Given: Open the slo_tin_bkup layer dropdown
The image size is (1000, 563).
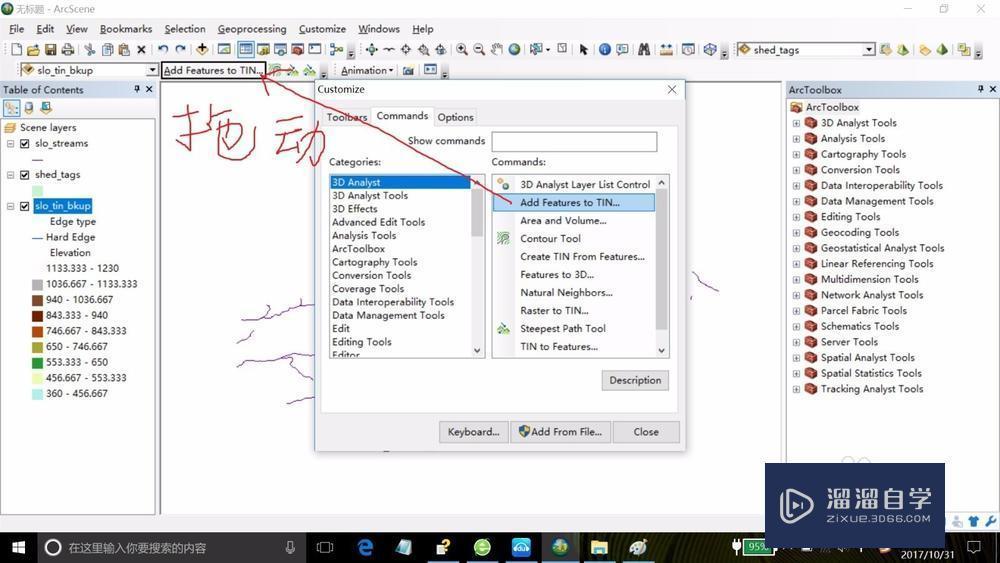Looking at the screenshot, I should [152, 70].
